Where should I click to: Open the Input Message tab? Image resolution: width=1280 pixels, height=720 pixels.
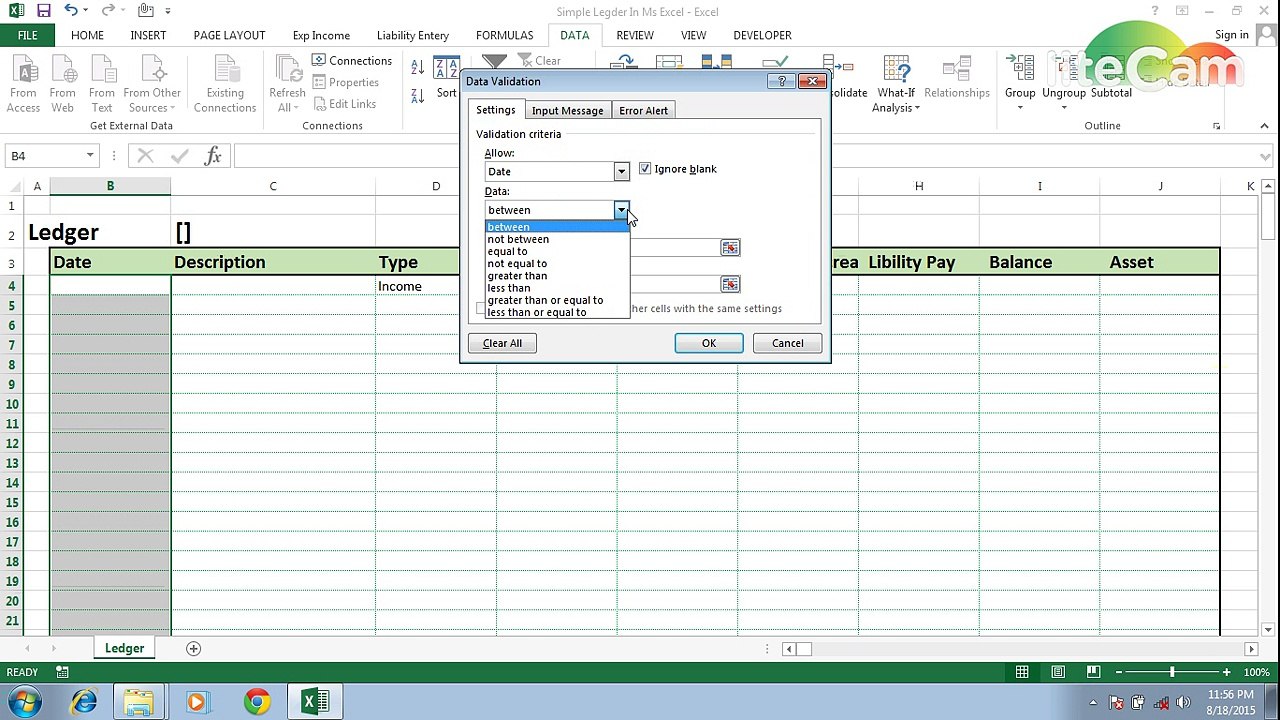567,110
